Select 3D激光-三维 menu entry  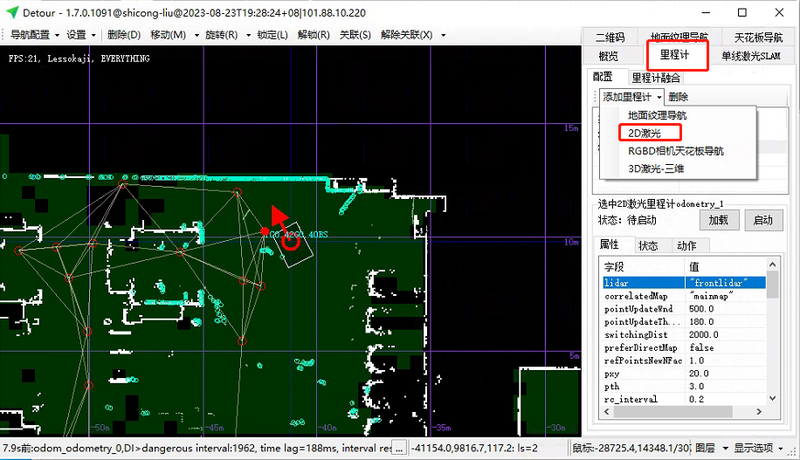click(x=656, y=168)
